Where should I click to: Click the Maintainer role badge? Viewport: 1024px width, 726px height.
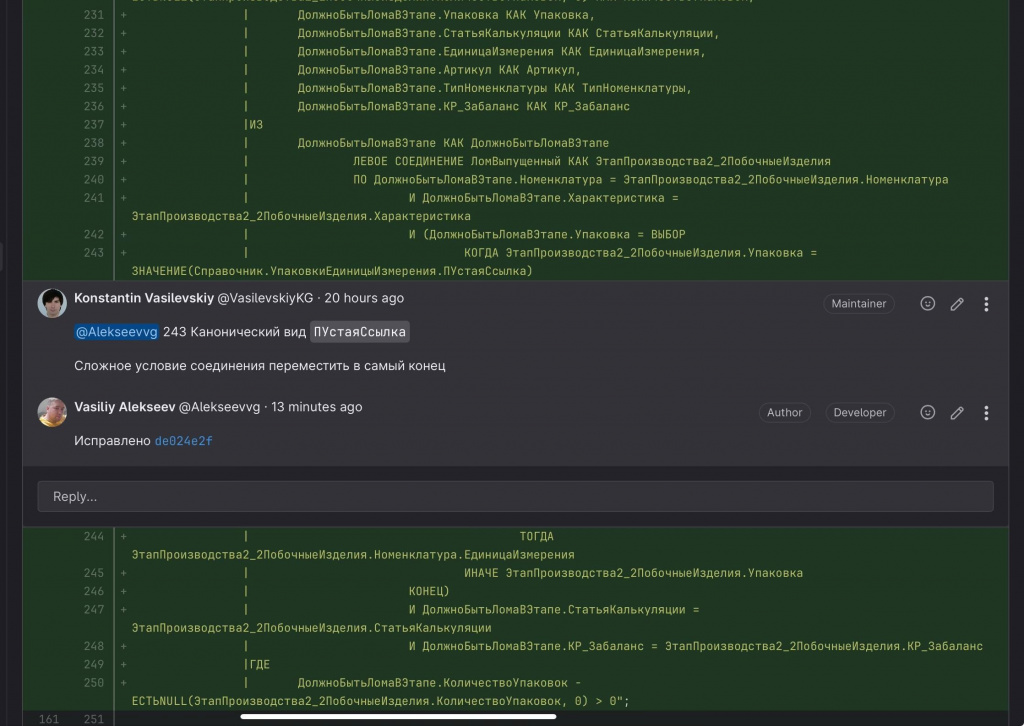859,304
